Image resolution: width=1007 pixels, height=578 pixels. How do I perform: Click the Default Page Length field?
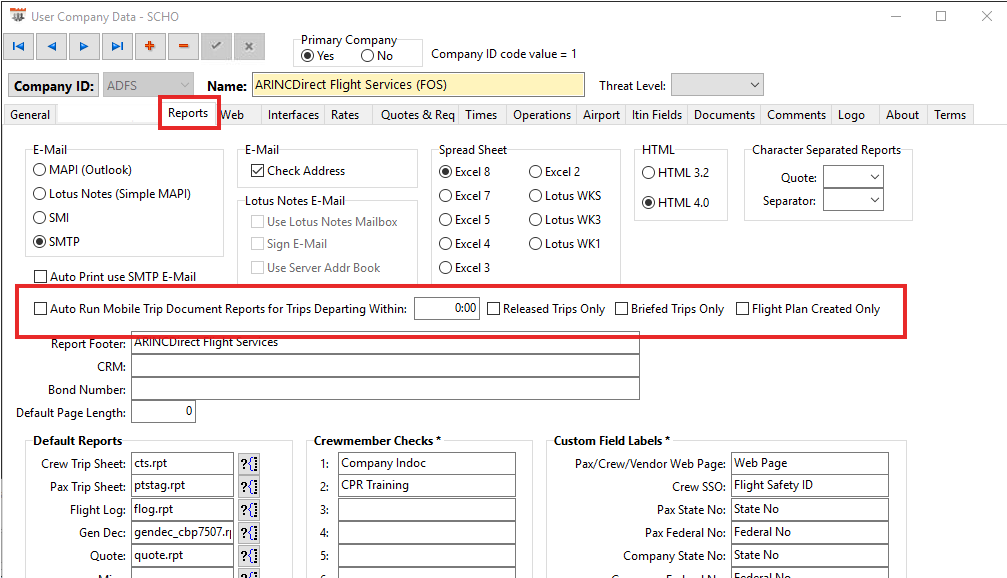point(163,412)
